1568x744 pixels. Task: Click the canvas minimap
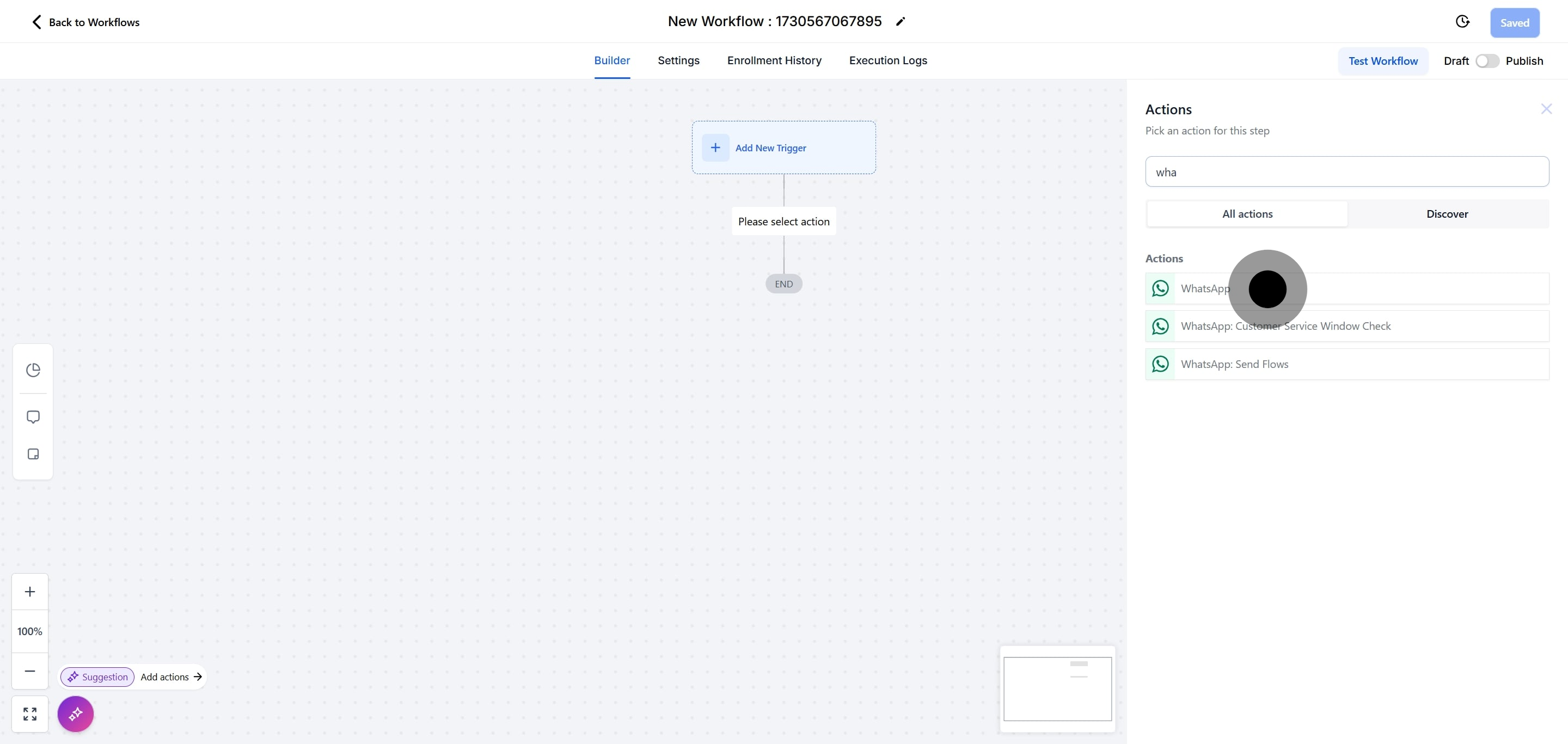[1057, 688]
